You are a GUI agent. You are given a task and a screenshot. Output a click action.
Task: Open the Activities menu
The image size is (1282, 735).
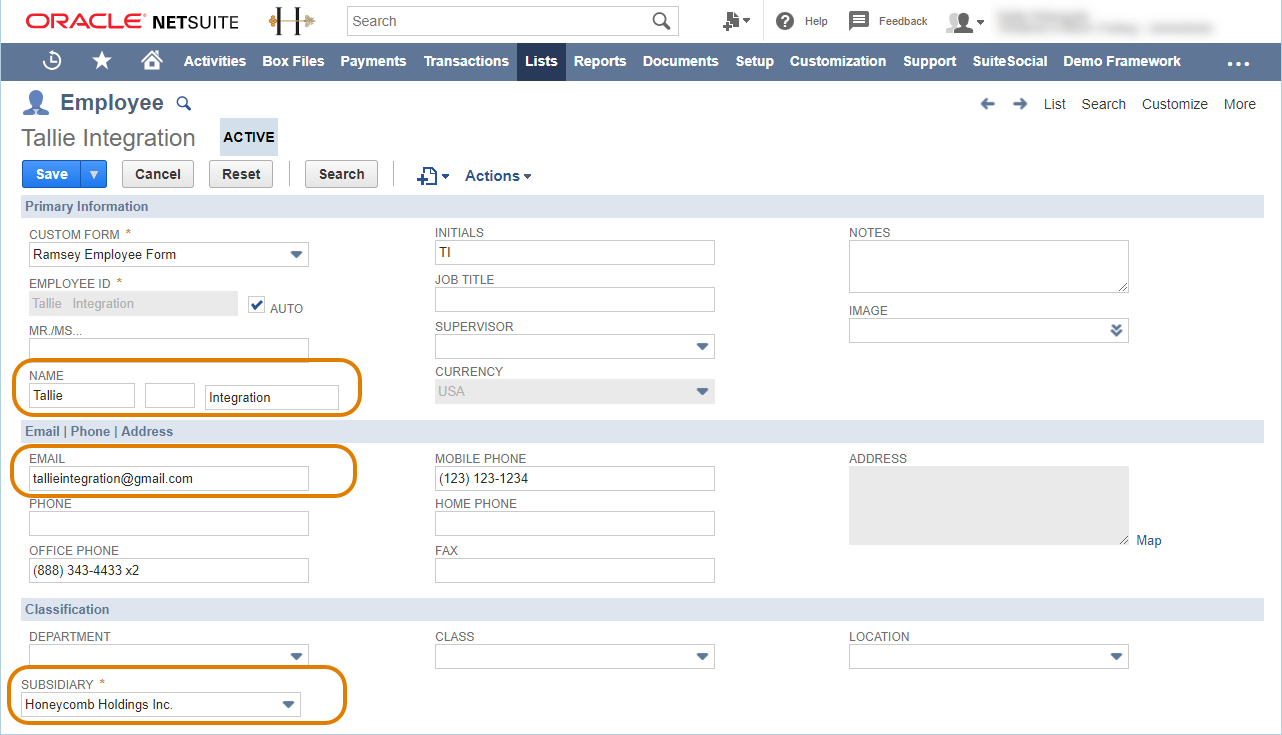coord(215,61)
